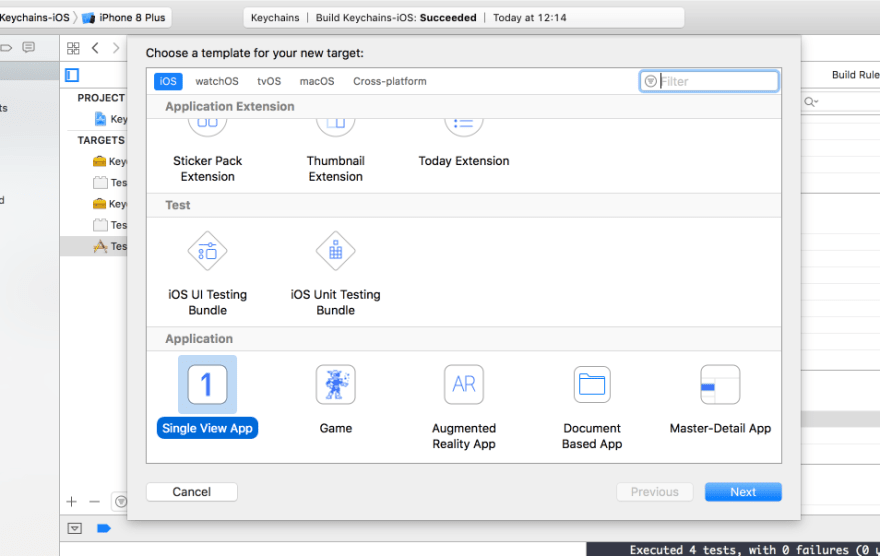
Task: Open the breakpoint navigator tag icon
Action: (6, 48)
